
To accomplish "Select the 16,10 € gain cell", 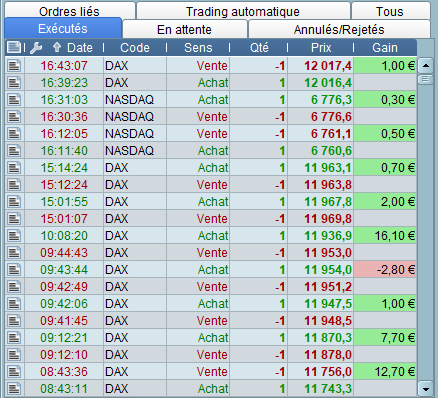I will (x=385, y=236).
